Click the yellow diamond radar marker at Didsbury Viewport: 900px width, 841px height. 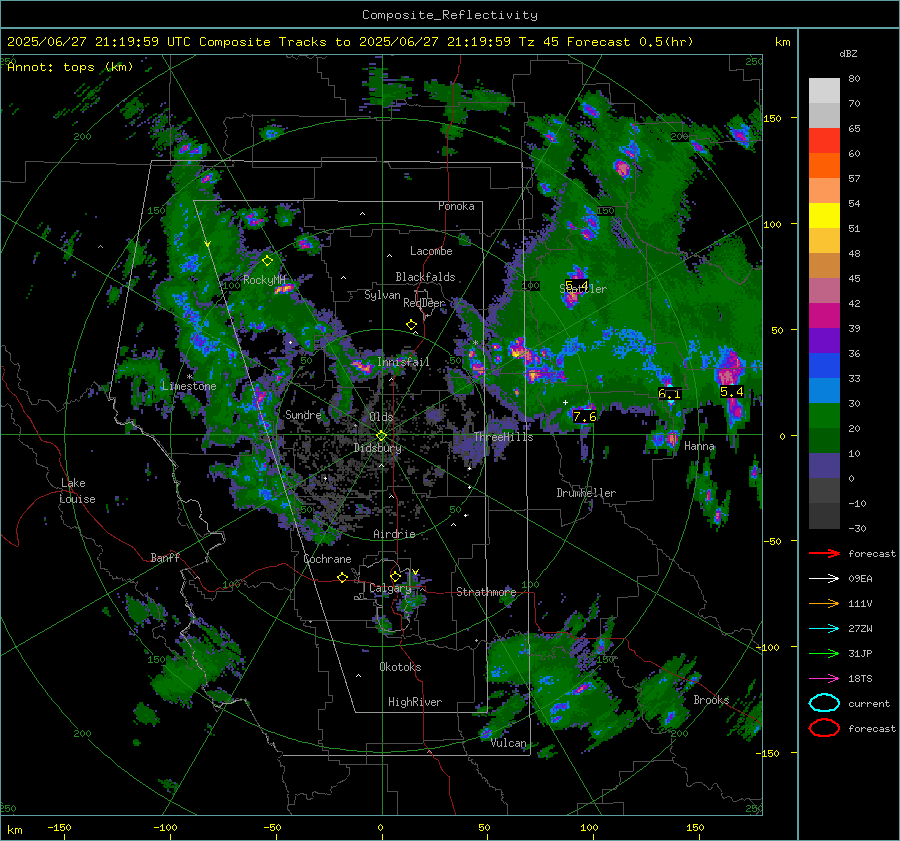point(381,436)
